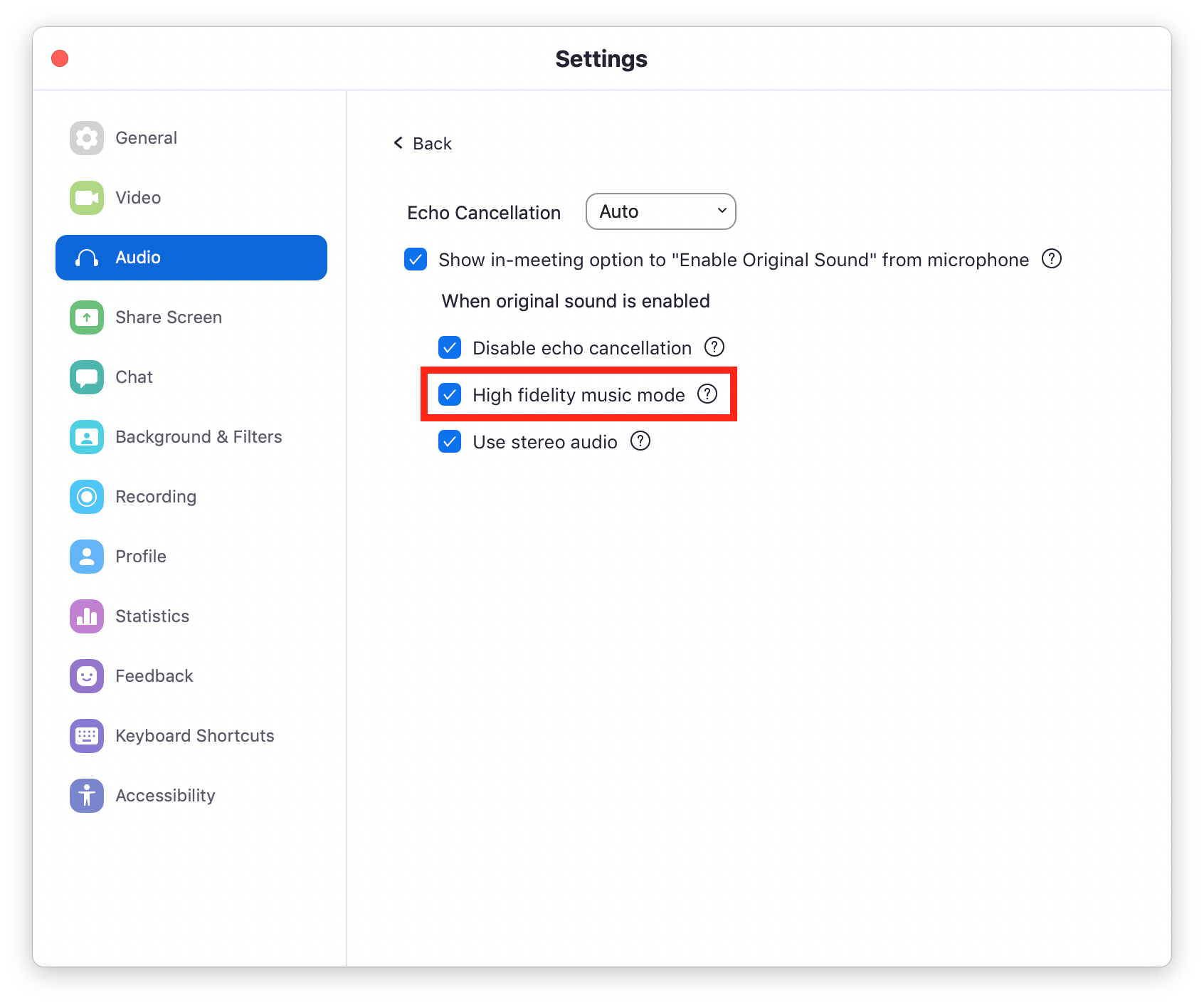Close the Settings window with red button
Image resolution: width=1204 pixels, height=1005 pixels.
coord(60,58)
